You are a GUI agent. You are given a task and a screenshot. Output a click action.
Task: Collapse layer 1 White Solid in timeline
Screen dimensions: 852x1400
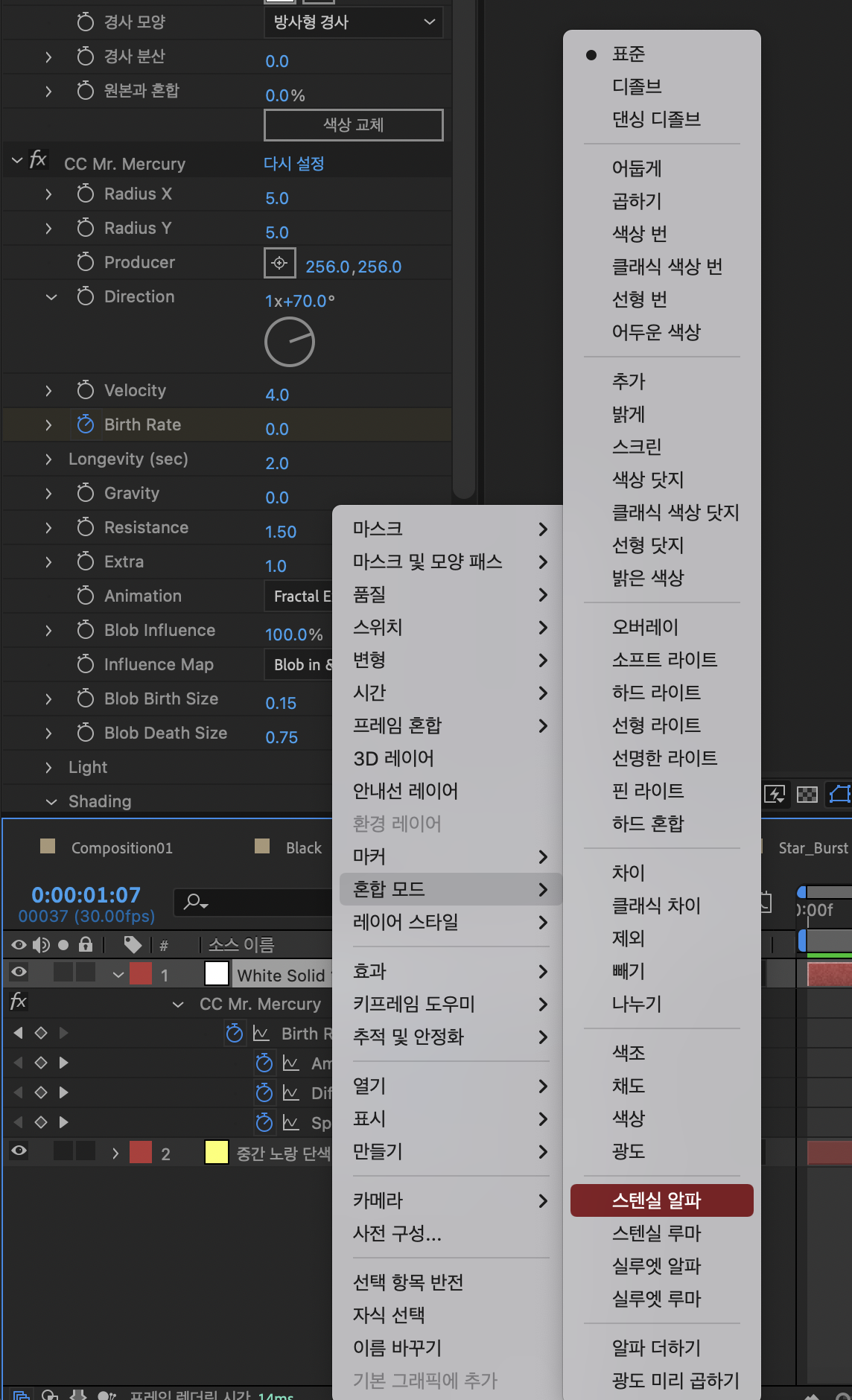(118, 974)
